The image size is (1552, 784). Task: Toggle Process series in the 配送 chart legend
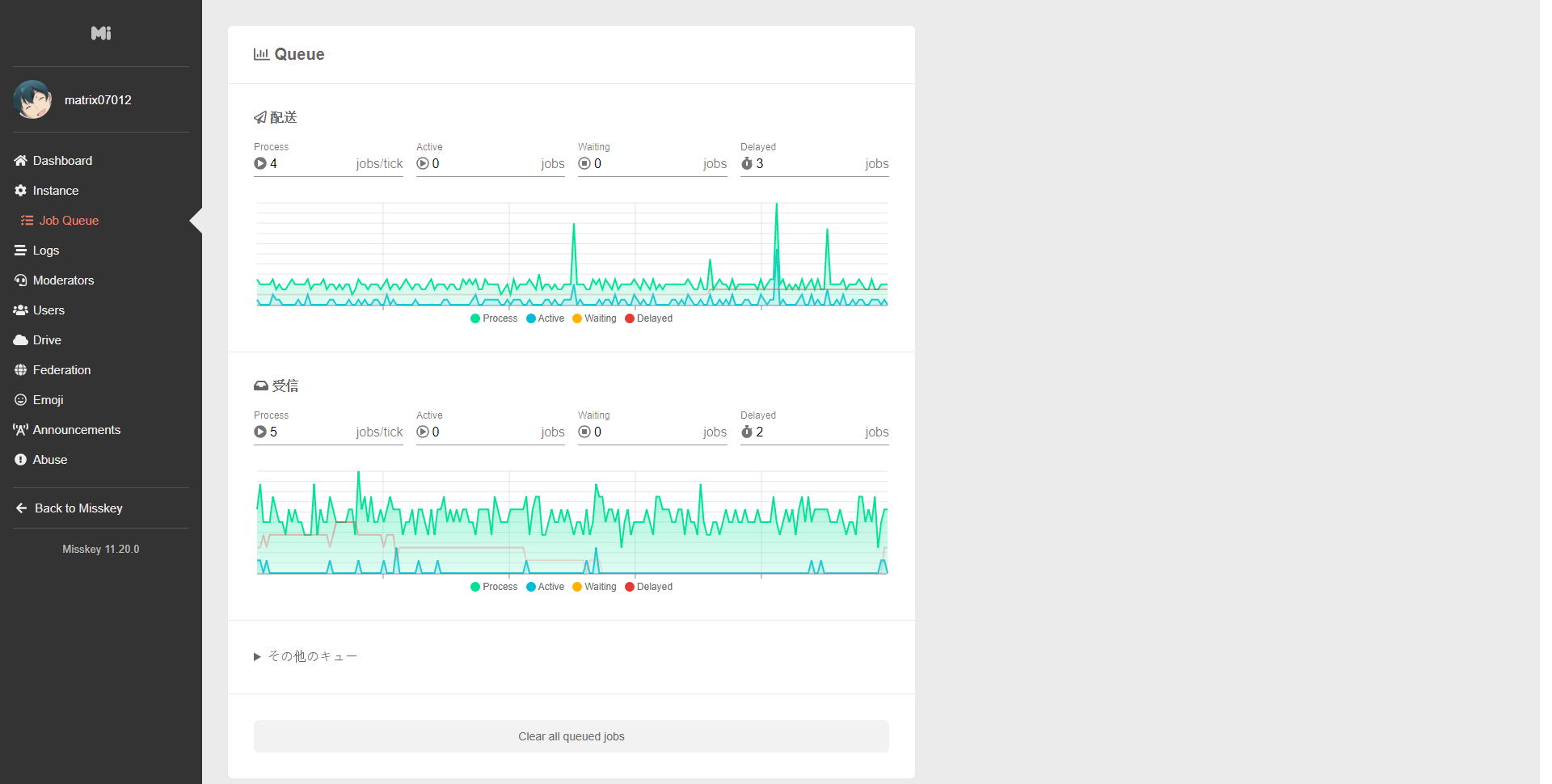click(494, 318)
